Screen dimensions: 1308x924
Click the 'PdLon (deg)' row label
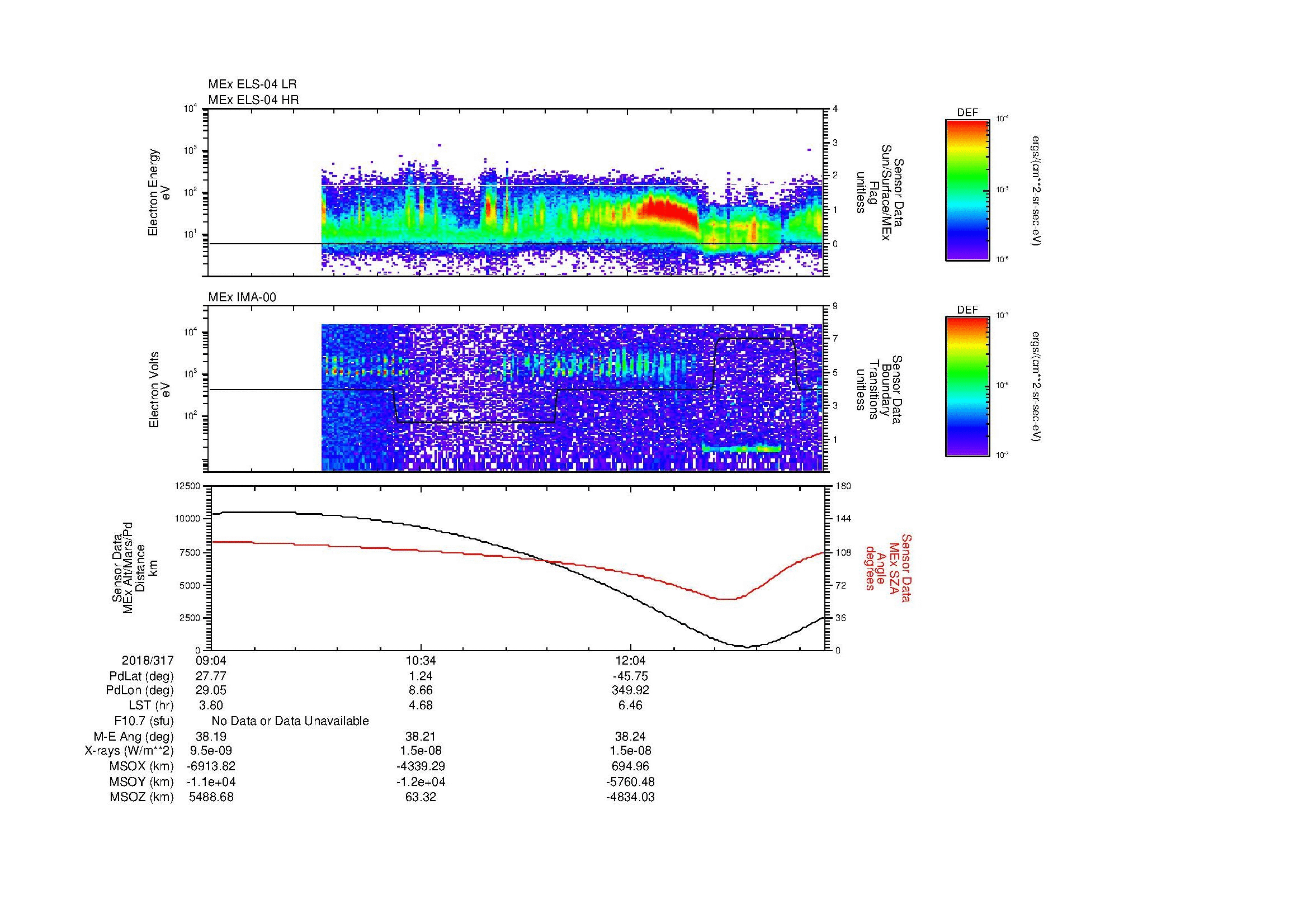point(140,690)
